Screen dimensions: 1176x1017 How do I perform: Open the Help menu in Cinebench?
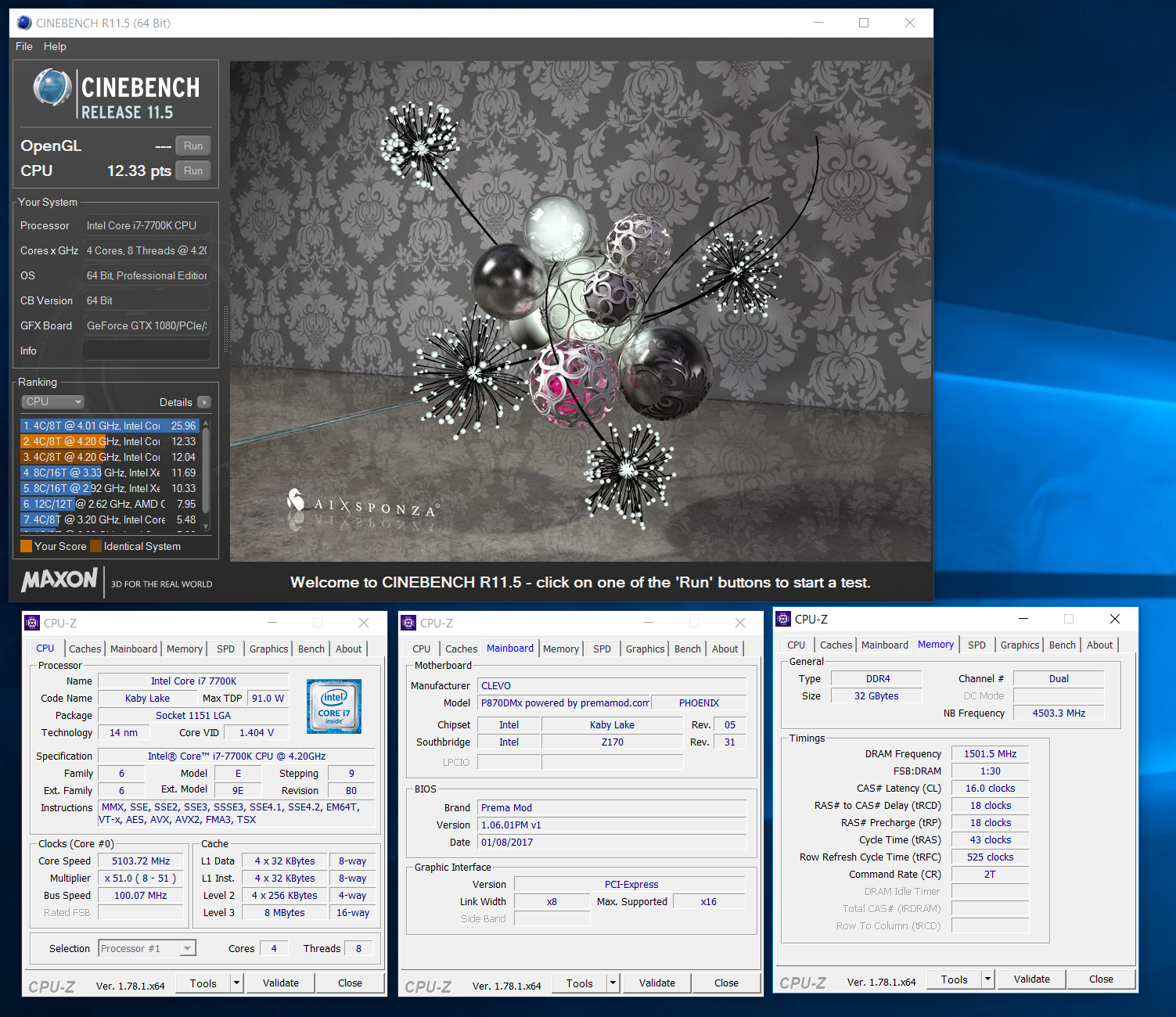tap(55, 46)
